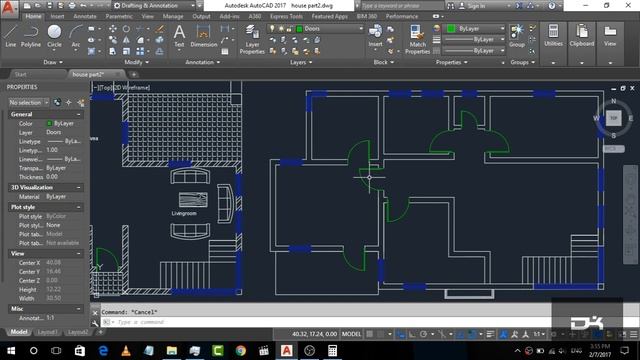
Task: Click the Doors layer green color swatch
Action: click(299, 29)
